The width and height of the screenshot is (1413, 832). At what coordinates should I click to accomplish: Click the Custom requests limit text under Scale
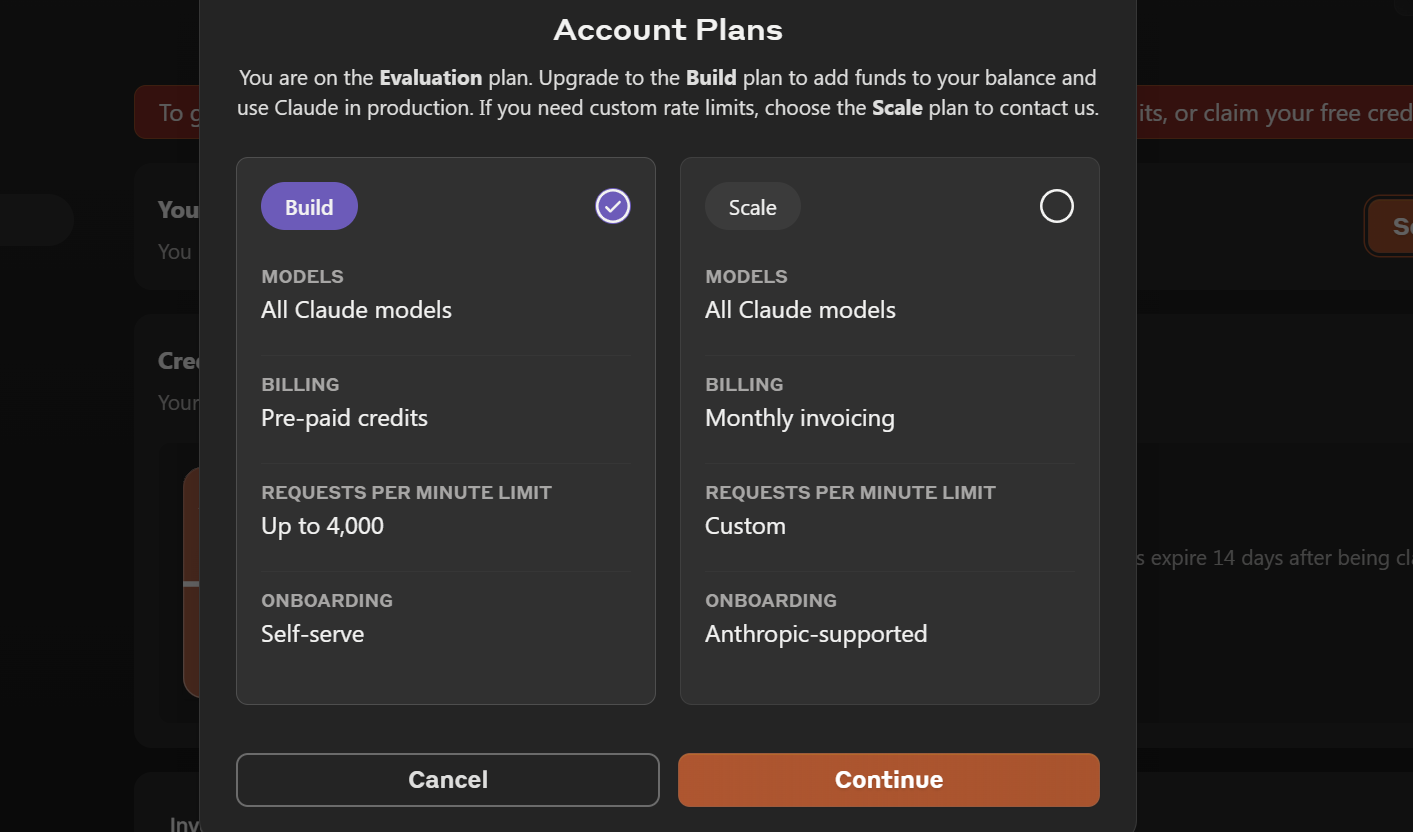click(745, 526)
